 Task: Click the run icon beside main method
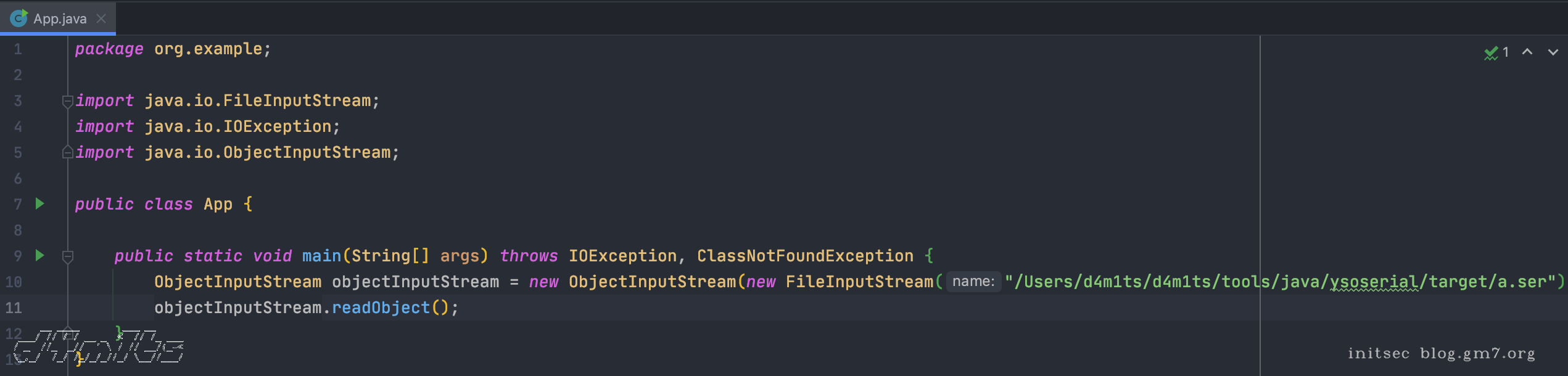point(40,255)
